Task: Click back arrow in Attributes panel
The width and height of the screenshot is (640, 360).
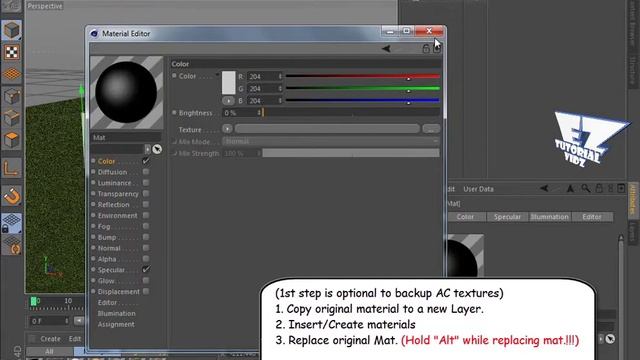Action: [544, 188]
